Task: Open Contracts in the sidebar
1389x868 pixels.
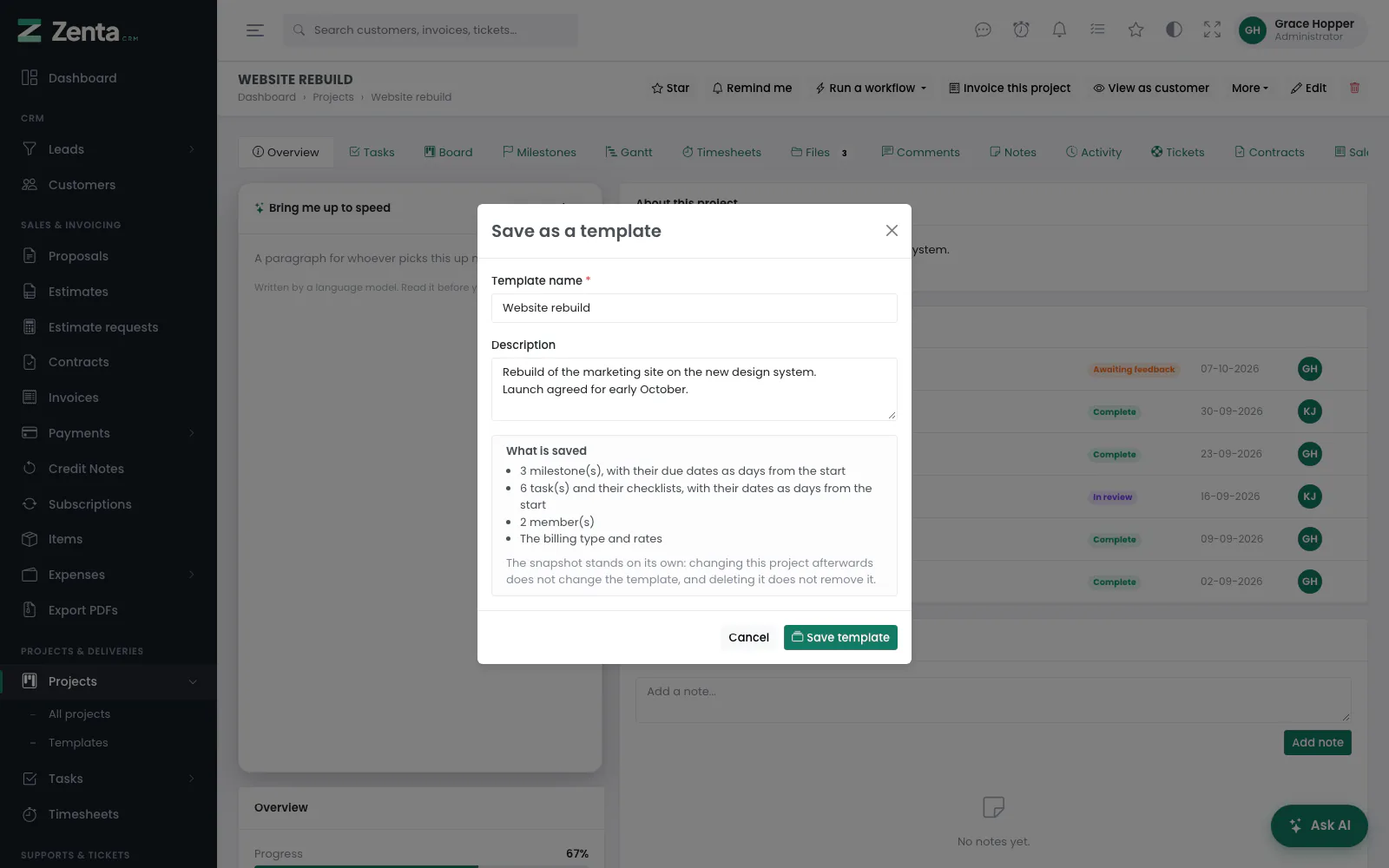Action: tap(109, 362)
